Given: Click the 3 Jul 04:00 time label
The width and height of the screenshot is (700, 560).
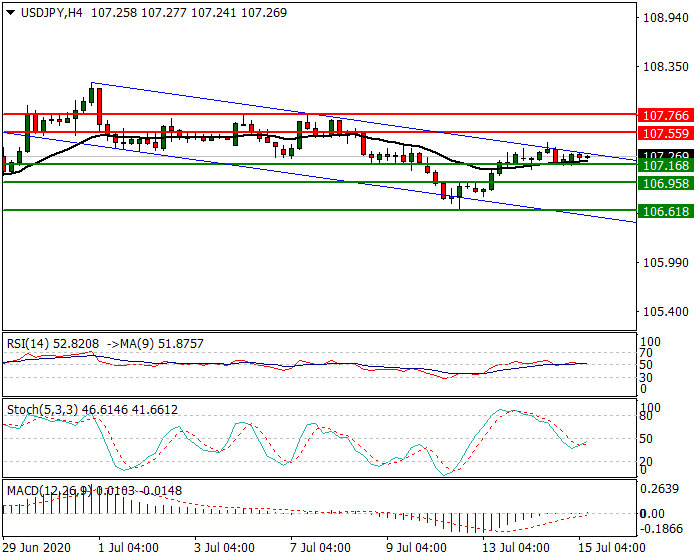Looking at the screenshot, I should tap(224, 548).
